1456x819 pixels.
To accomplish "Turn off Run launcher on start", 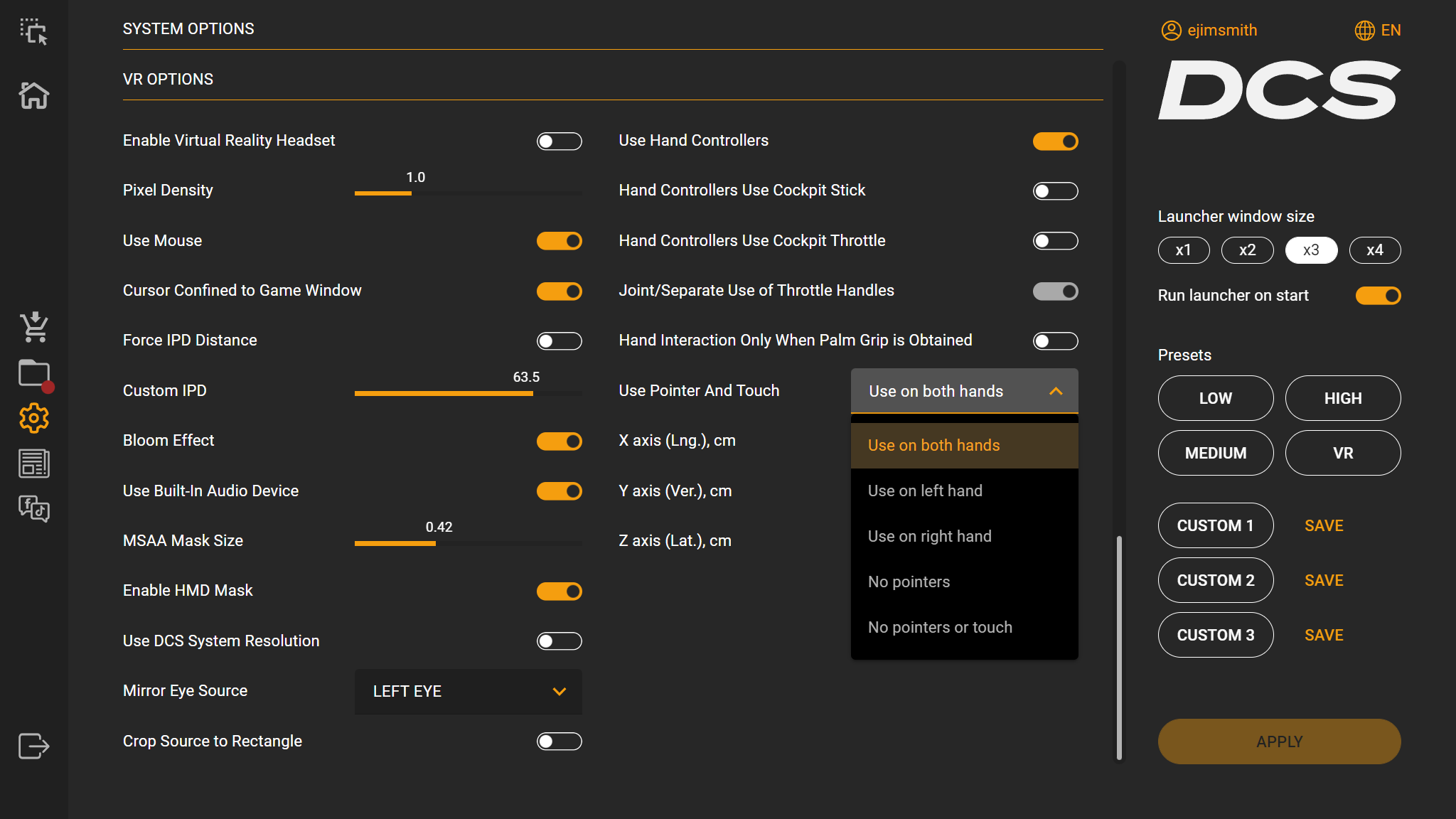I will click(1378, 296).
